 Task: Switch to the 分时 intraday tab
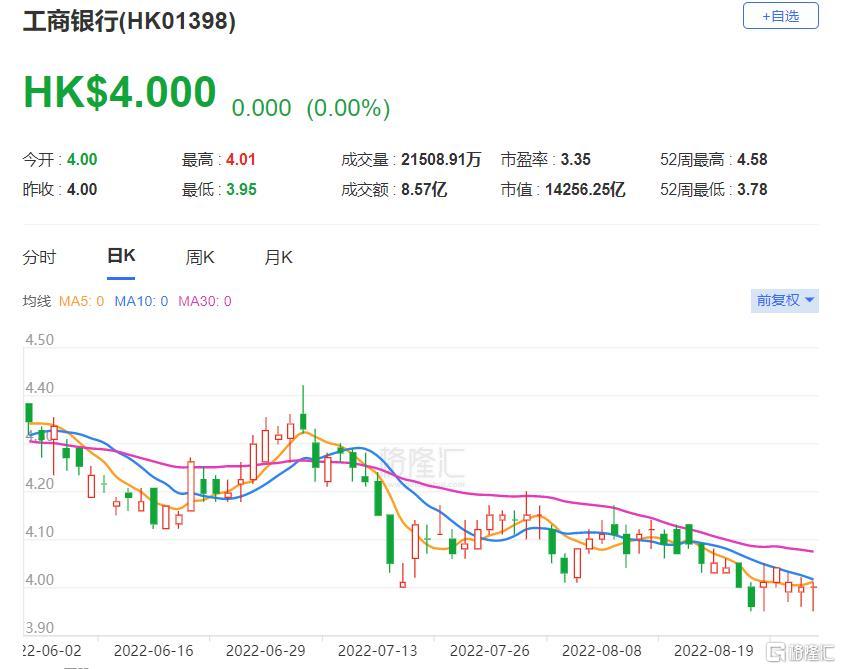tap(39, 257)
